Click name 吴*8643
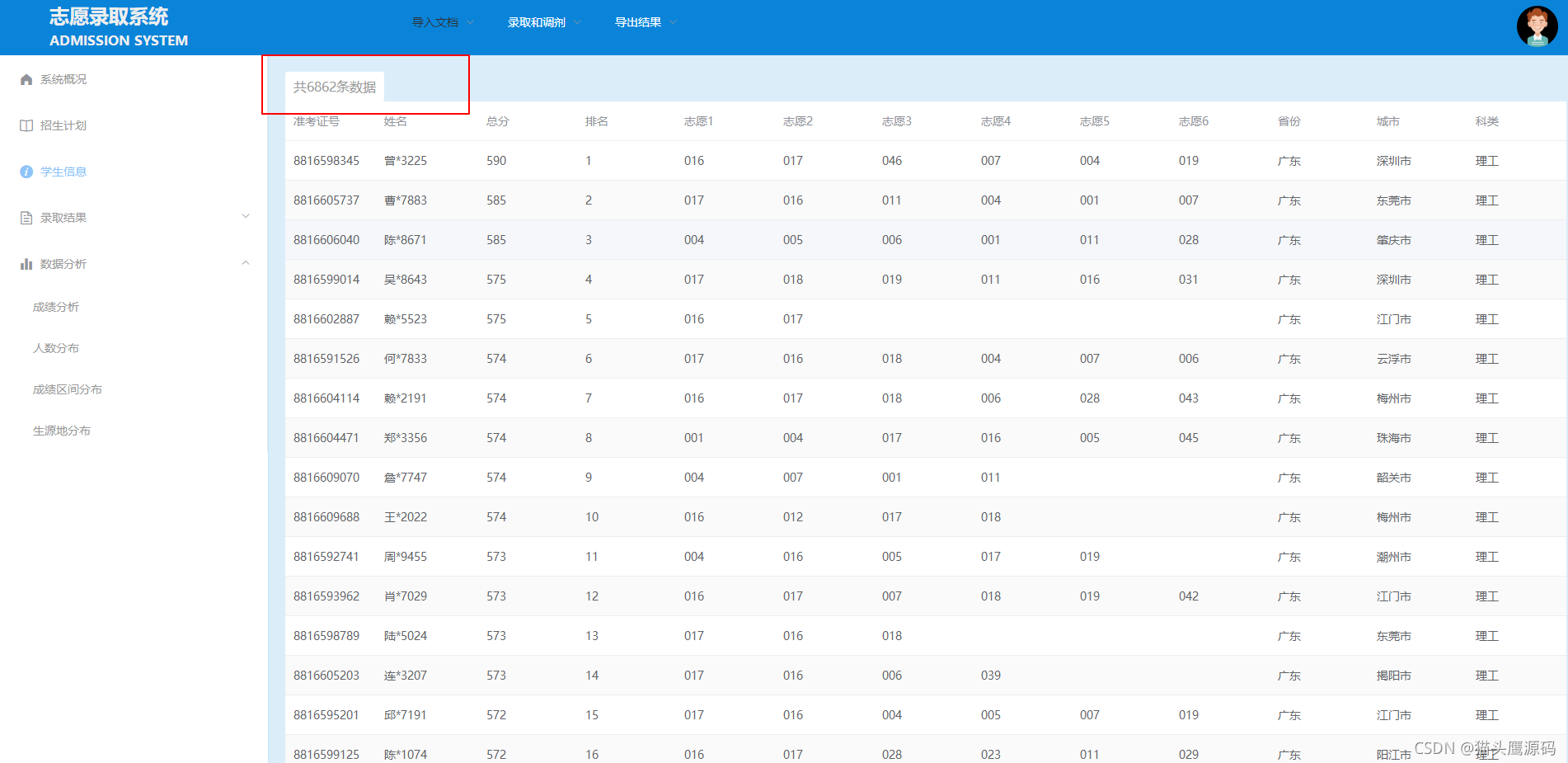Screen dimensions: 1568x763 coord(406,280)
